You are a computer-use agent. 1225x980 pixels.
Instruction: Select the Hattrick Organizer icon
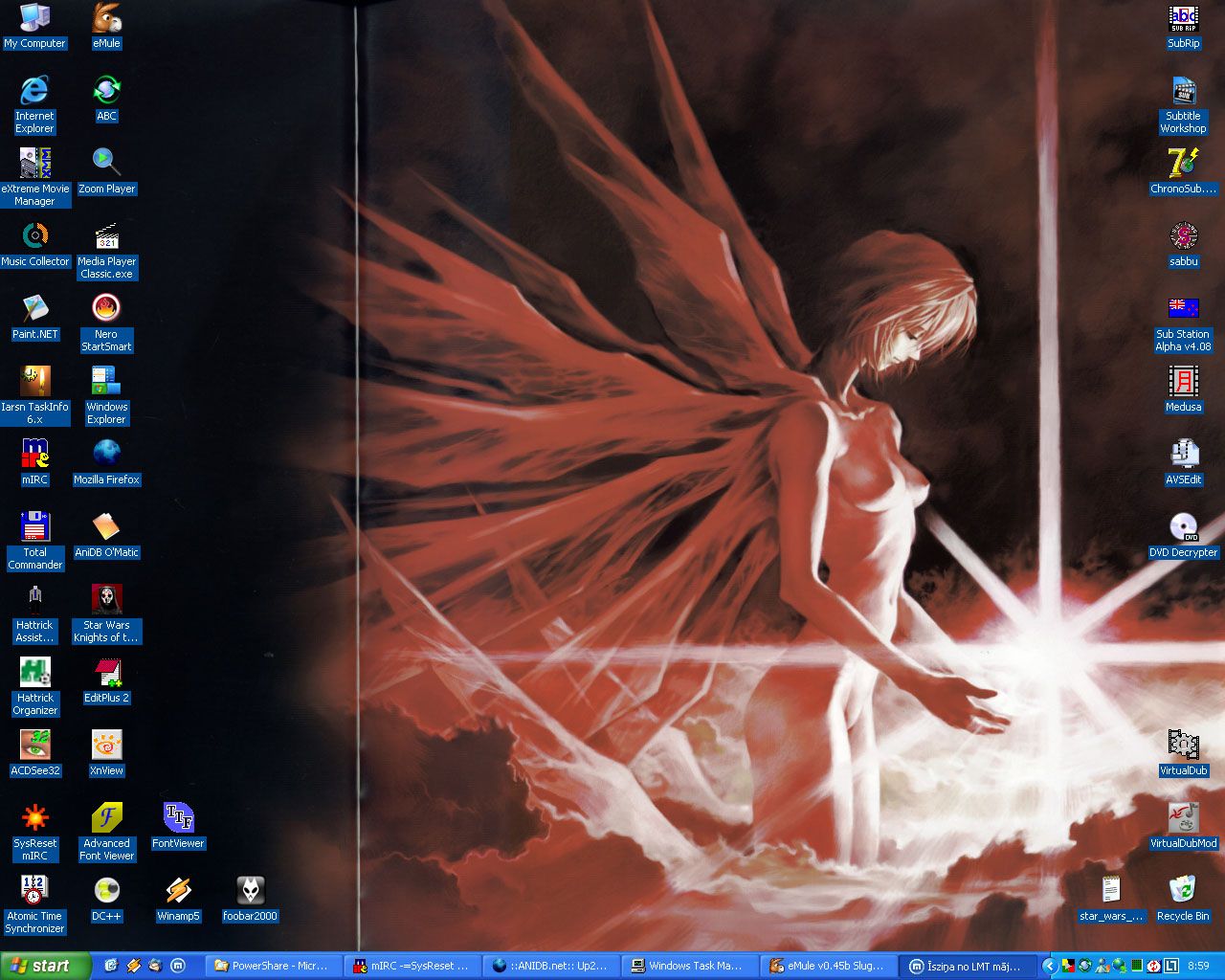34,686
